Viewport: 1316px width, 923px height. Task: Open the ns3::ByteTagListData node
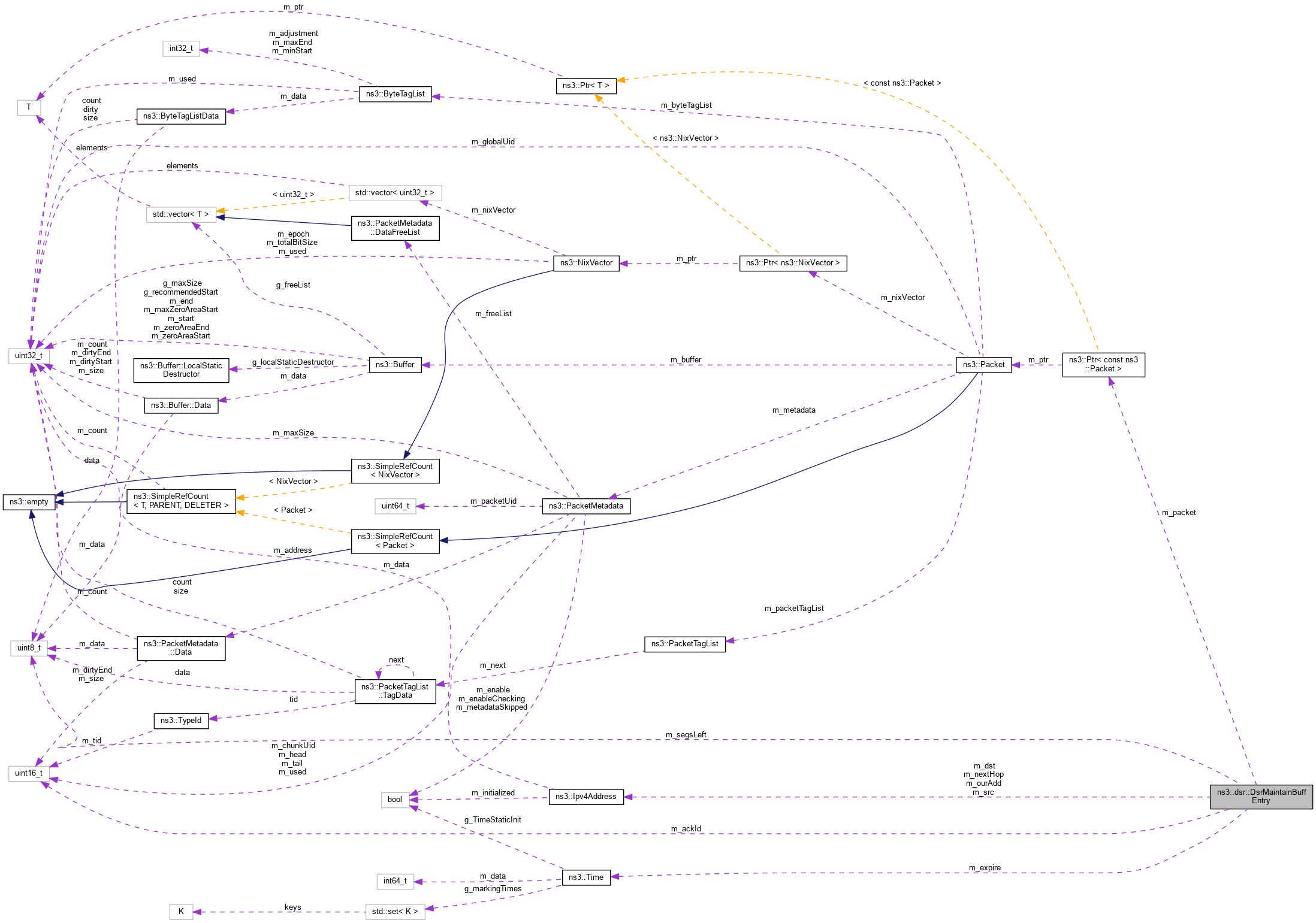point(182,116)
